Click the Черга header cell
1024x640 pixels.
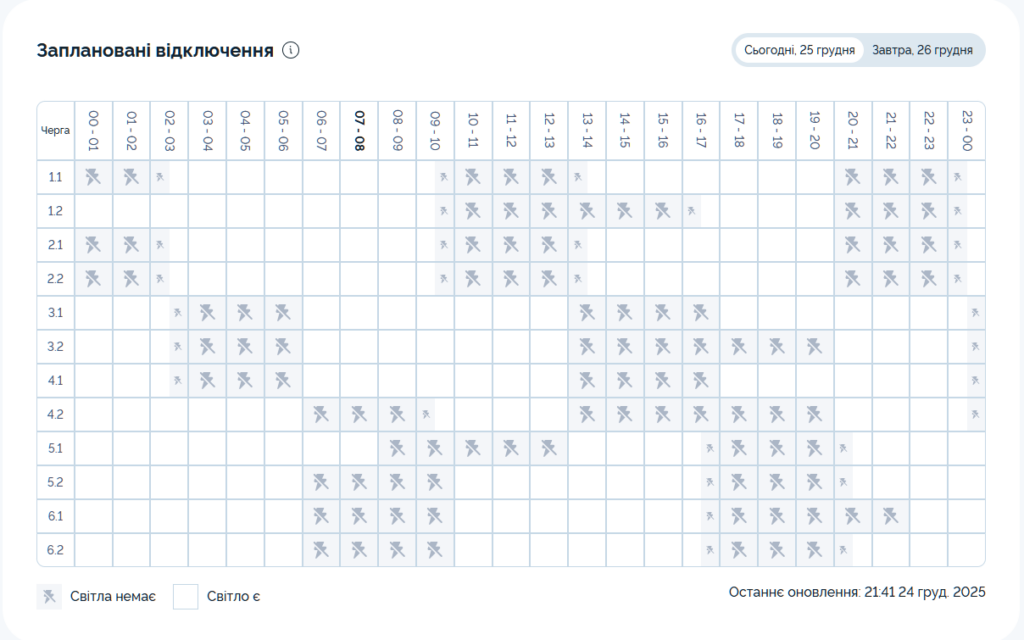click(x=55, y=131)
